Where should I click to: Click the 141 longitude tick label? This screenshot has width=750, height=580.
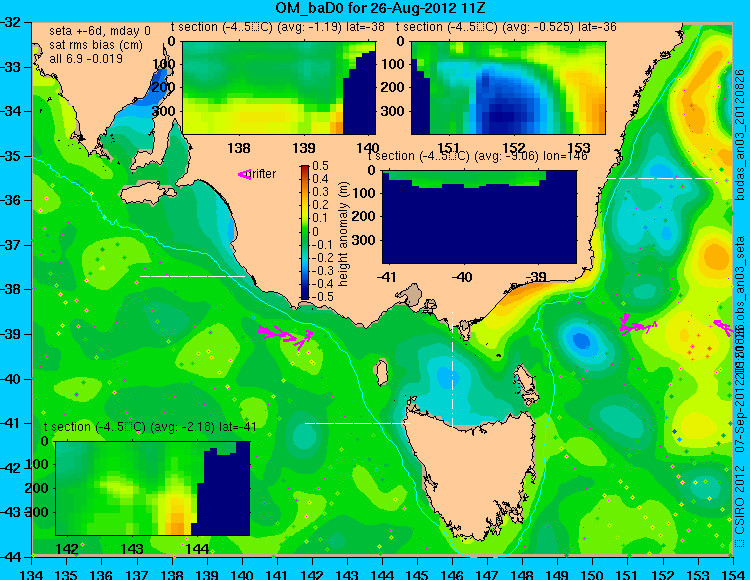pyautogui.click(x=277, y=574)
